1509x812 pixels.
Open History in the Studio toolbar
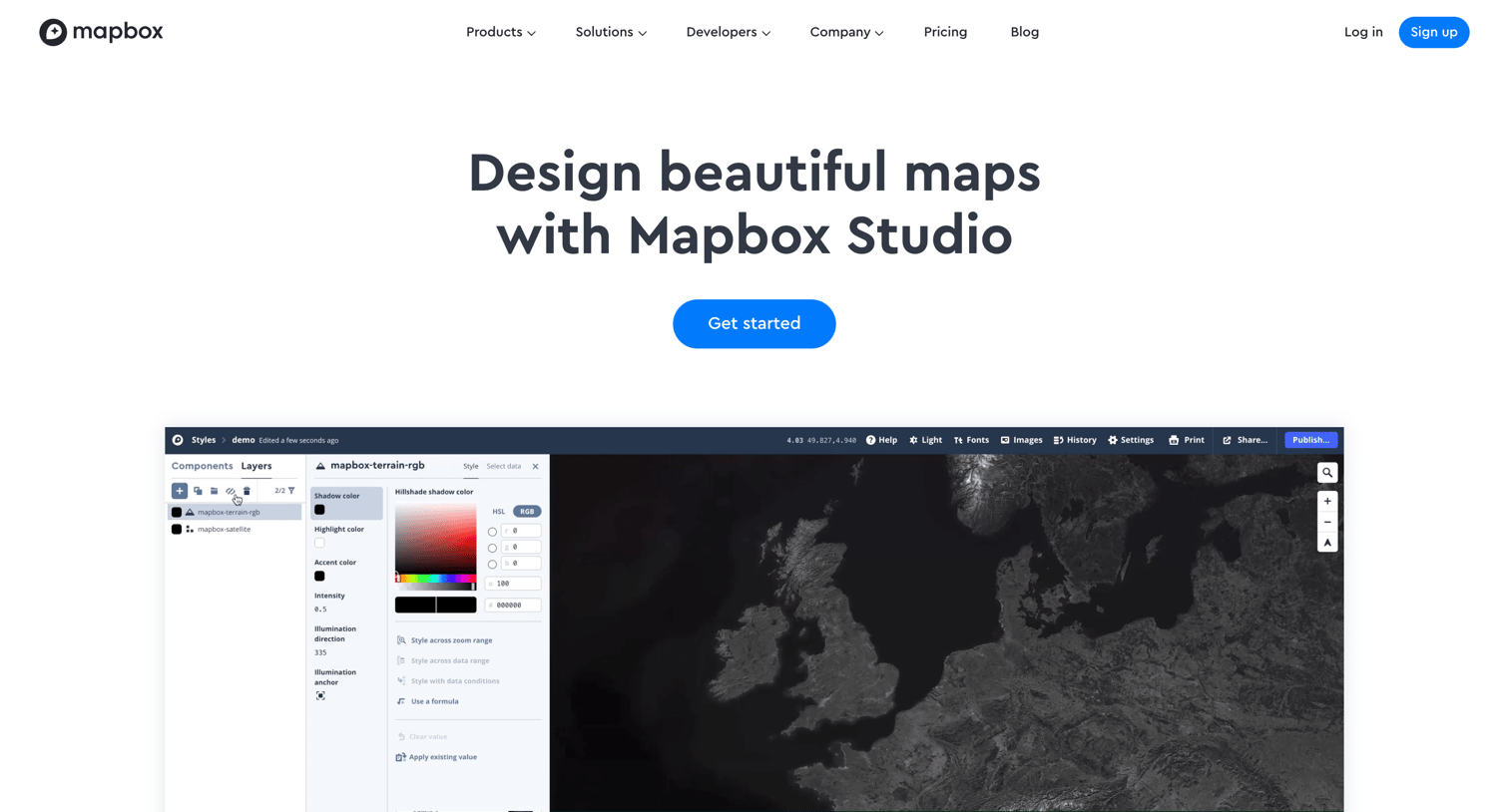pos(1075,440)
